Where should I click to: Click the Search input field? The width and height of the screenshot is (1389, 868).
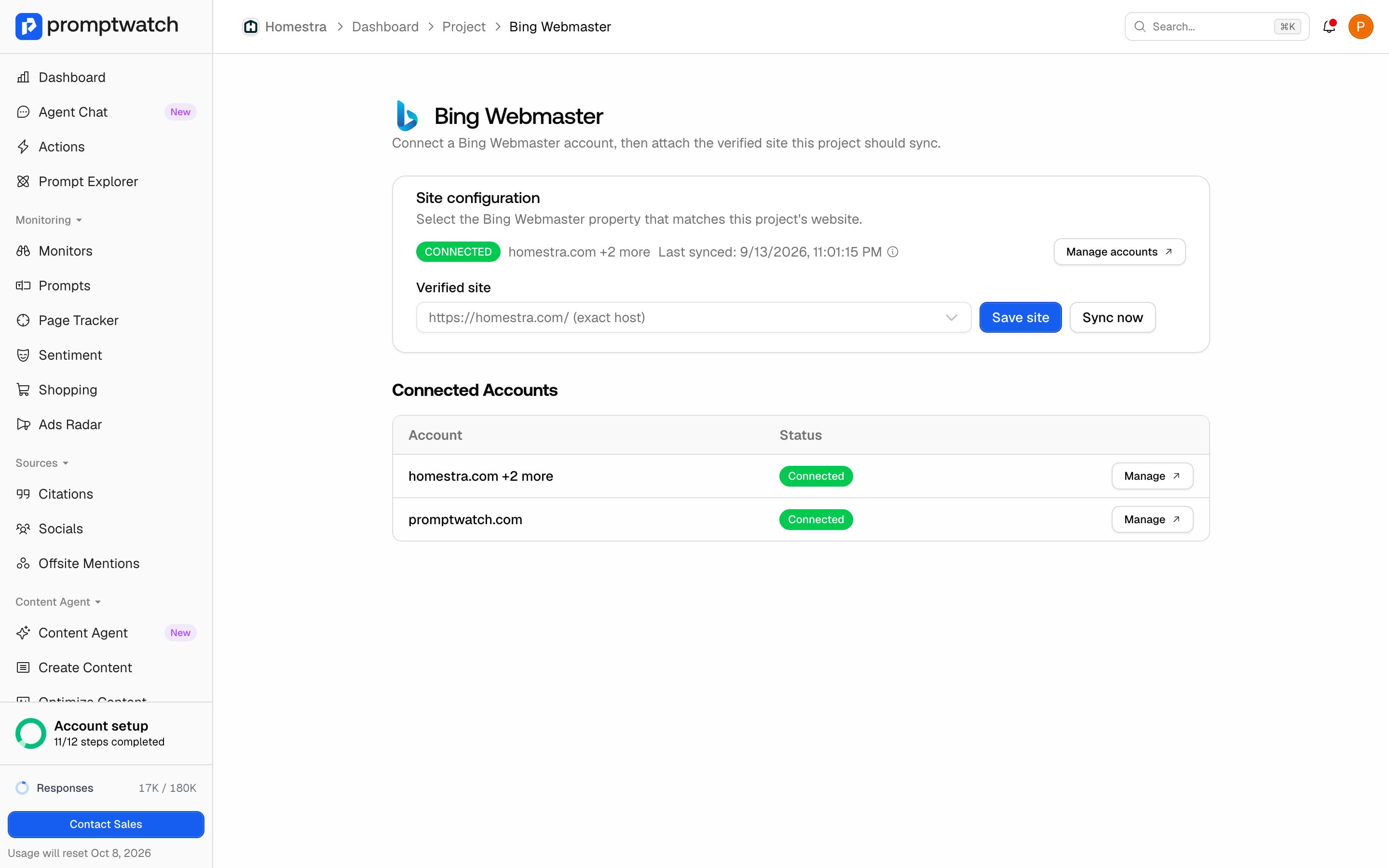[1217, 27]
